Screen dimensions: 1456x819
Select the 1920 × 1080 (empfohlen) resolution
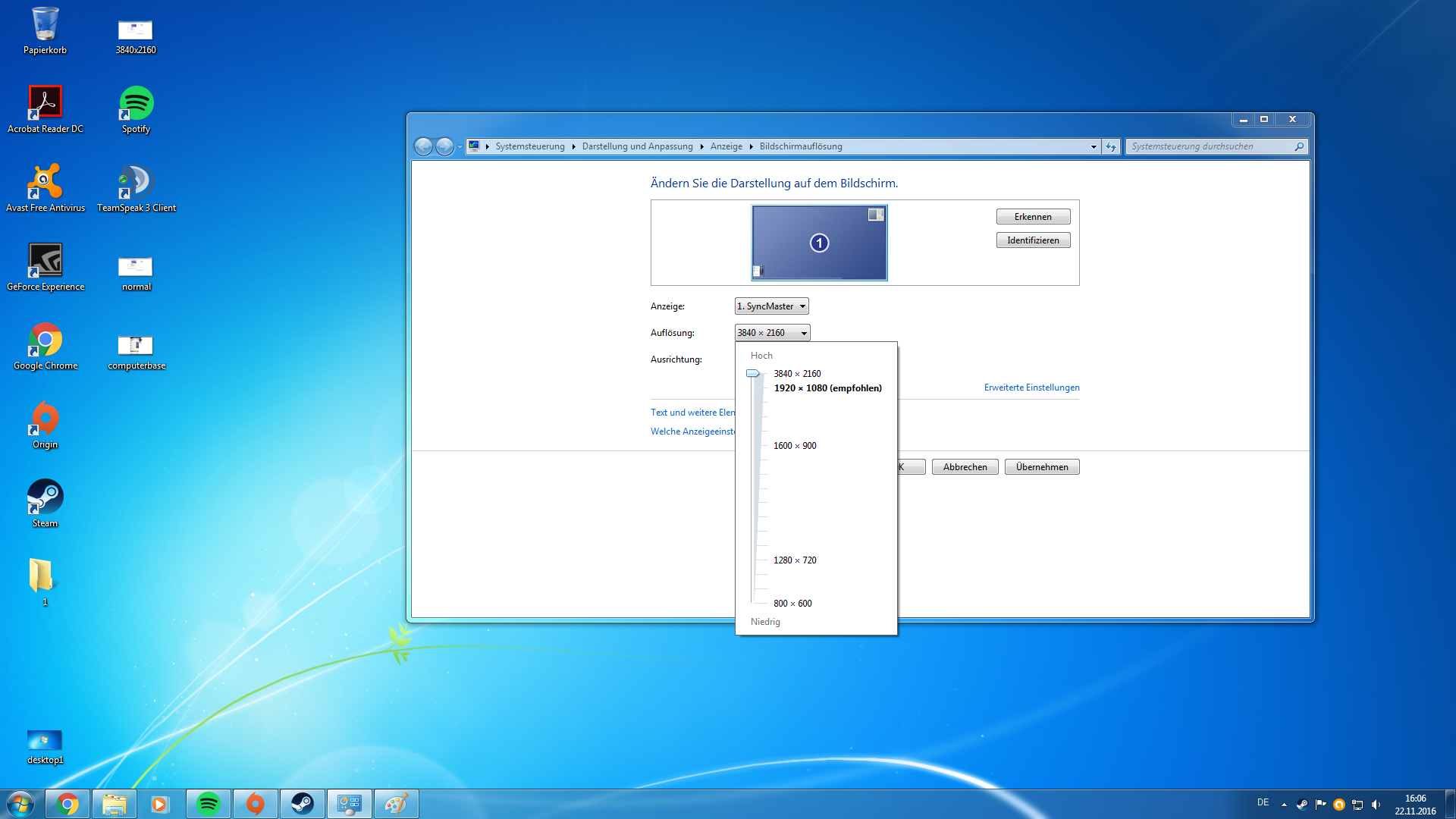click(827, 388)
